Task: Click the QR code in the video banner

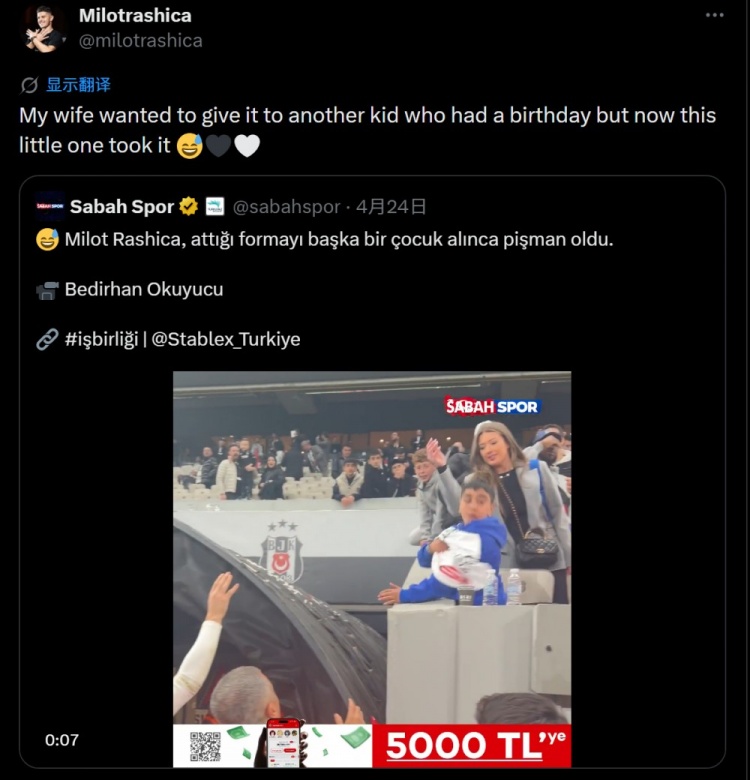Action: pos(205,746)
